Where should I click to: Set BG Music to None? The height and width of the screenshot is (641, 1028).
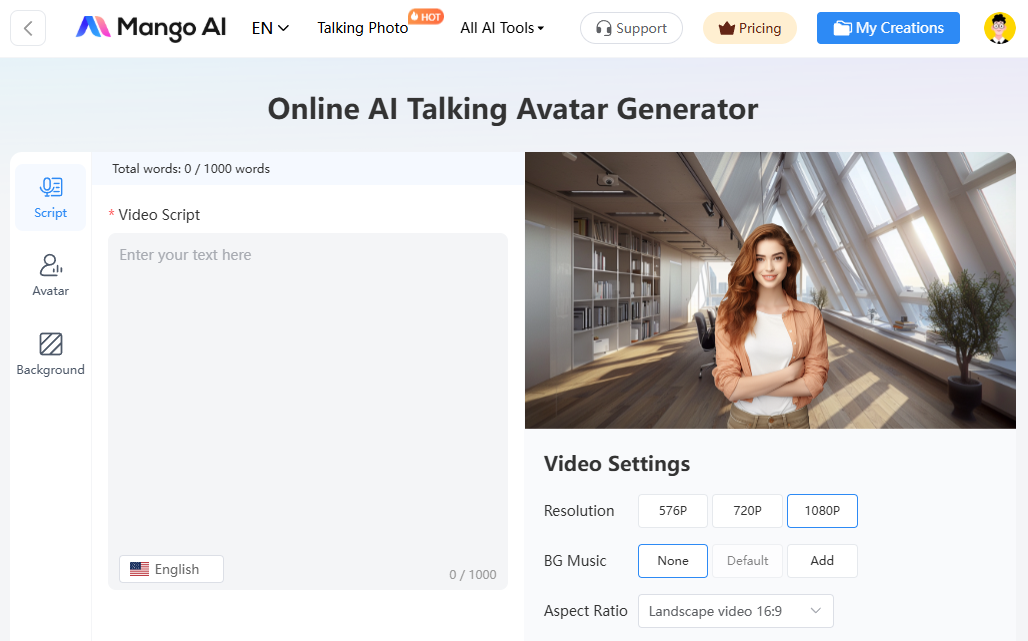(x=672, y=560)
